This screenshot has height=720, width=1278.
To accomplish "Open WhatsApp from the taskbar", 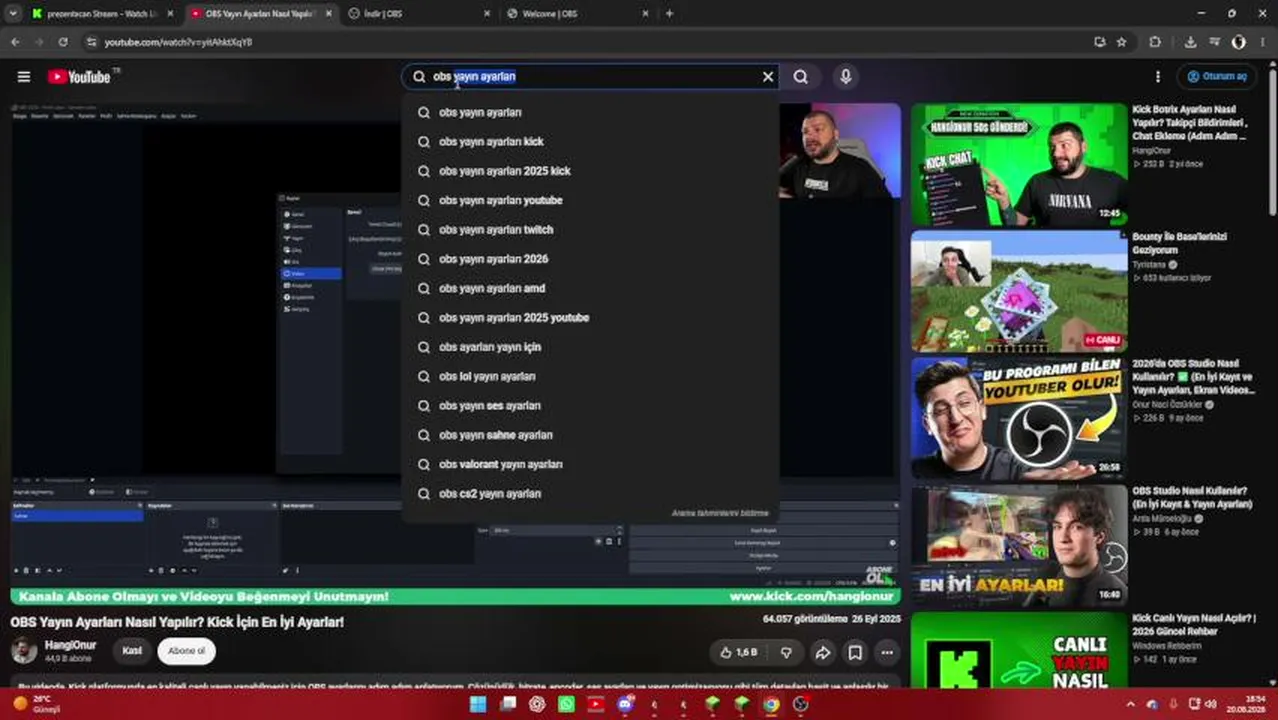I will 567,704.
